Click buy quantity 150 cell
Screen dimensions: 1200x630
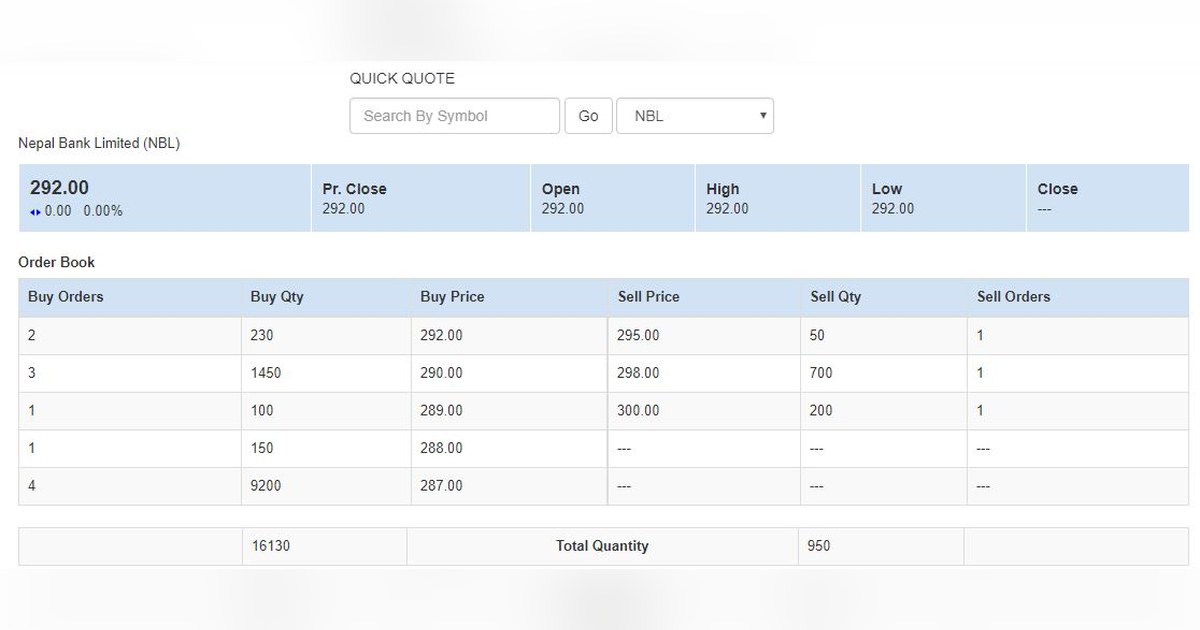[326, 449]
